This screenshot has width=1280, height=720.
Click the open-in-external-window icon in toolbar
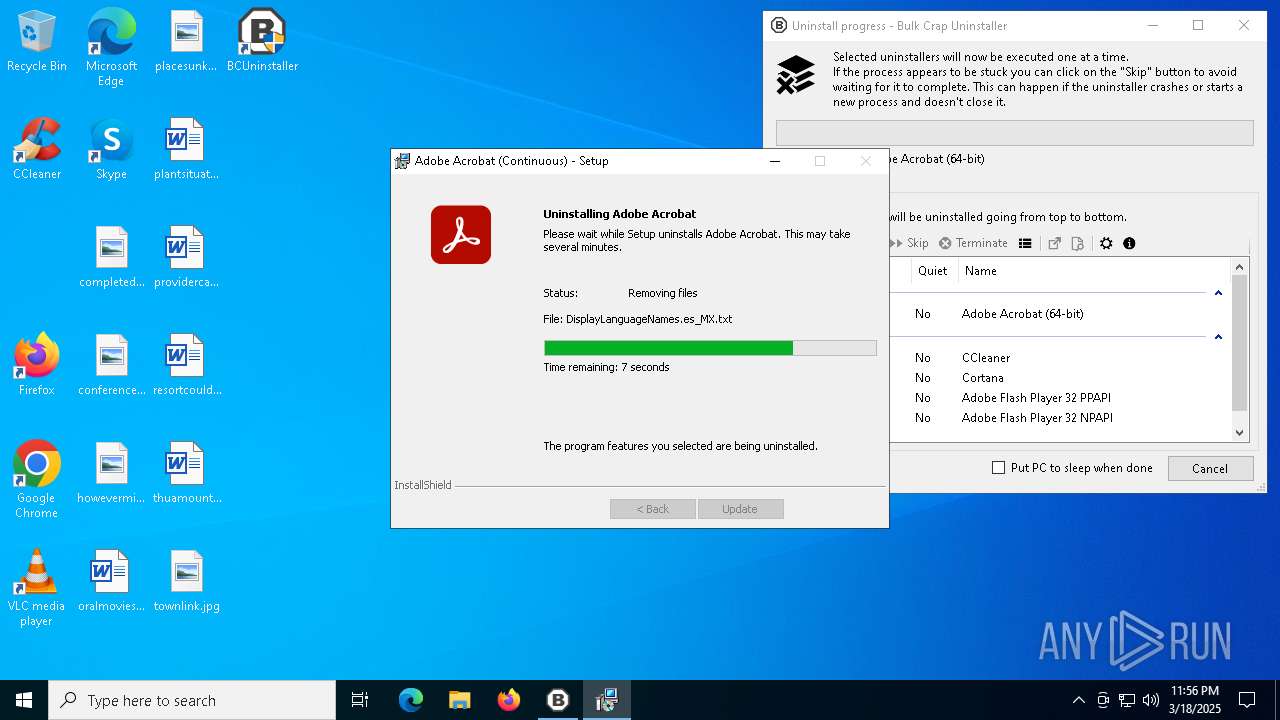click(x=1054, y=243)
